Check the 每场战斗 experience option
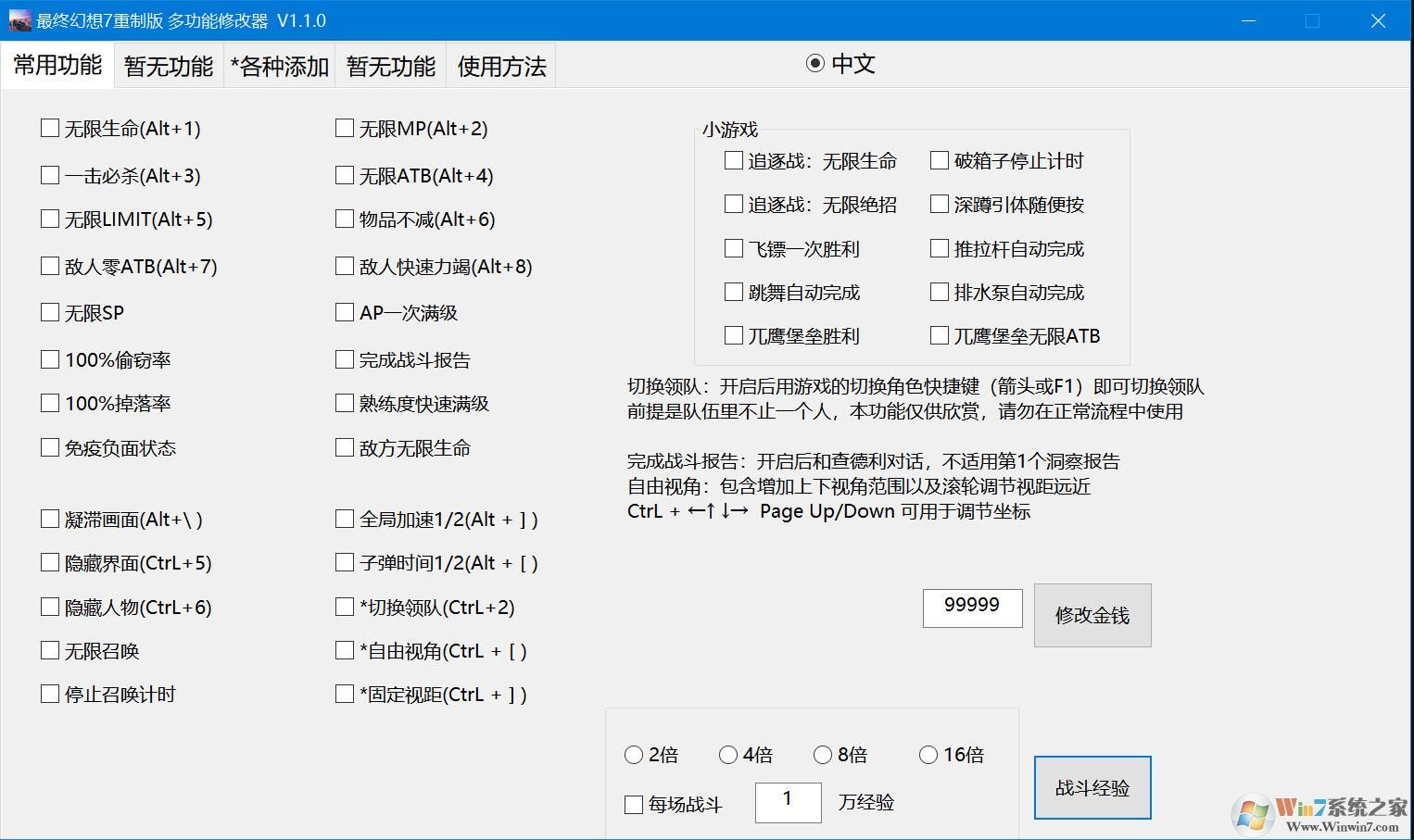Viewport: 1414px width, 840px height. [634, 804]
